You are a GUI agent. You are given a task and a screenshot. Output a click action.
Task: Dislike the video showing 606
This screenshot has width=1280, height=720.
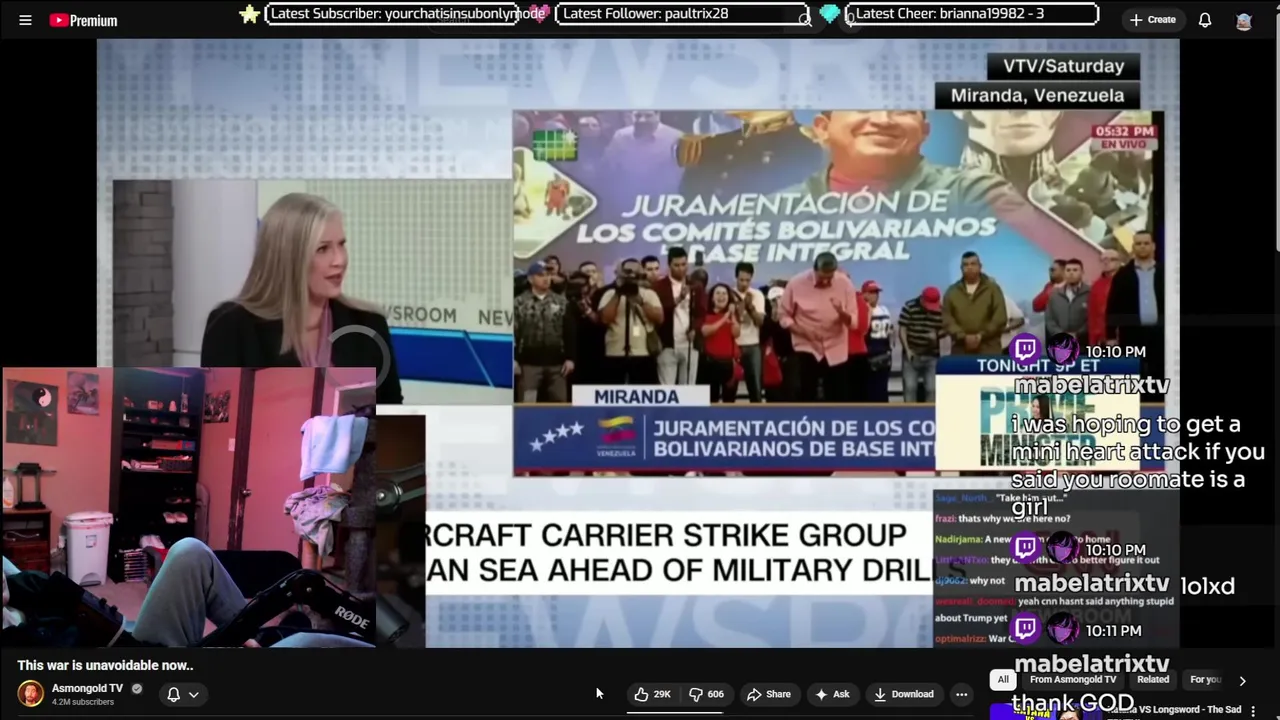[x=707, y=694]
